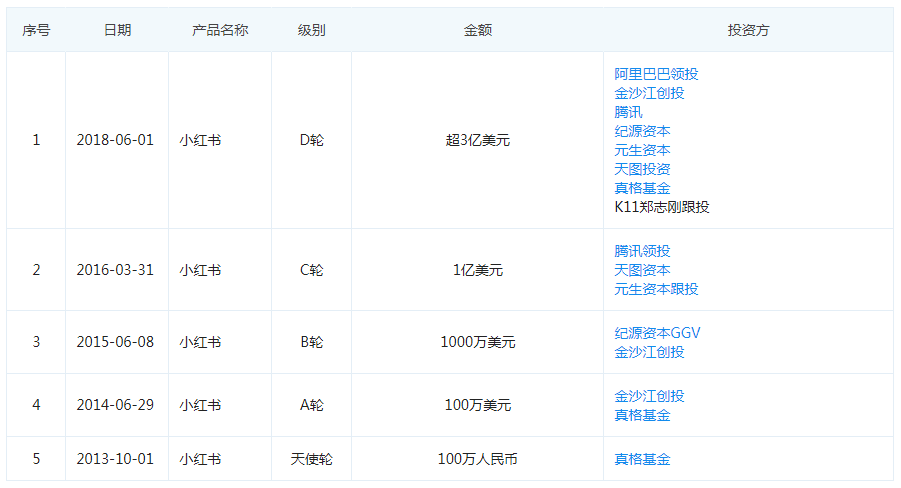The image size is (901, 488).
Task: Click 小红书 in the 2015-06-08 row
Action: coord(200,342)
